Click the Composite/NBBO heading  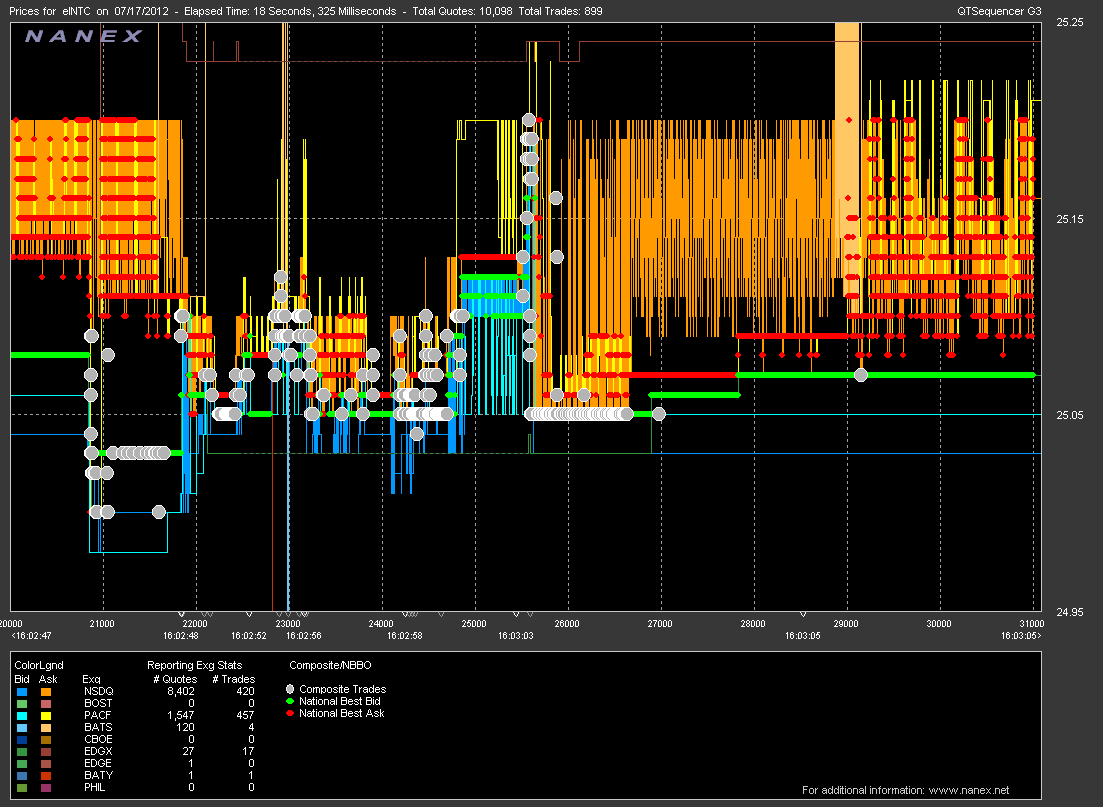coord(330,666)
